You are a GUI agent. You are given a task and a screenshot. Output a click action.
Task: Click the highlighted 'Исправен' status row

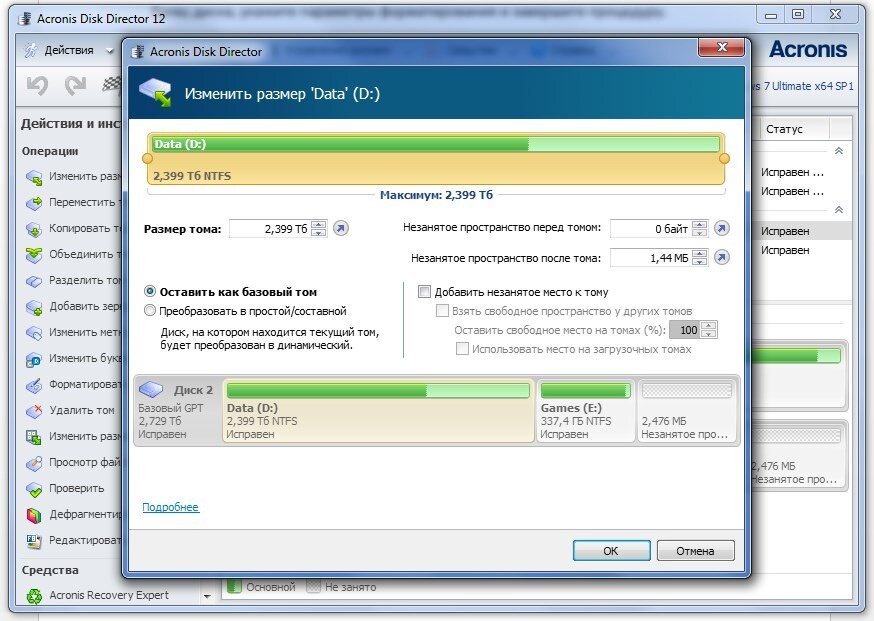coord(802,231)
